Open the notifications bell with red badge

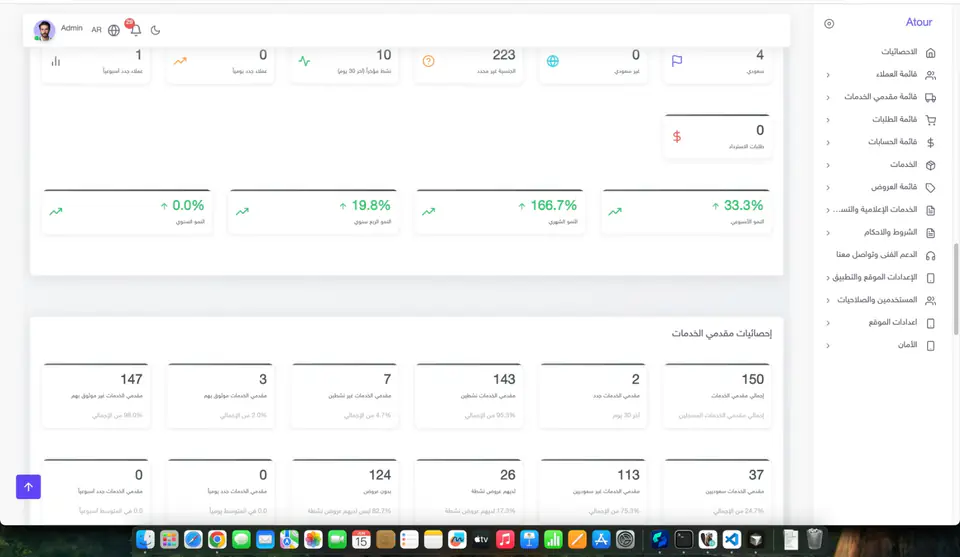click(135, 29)
